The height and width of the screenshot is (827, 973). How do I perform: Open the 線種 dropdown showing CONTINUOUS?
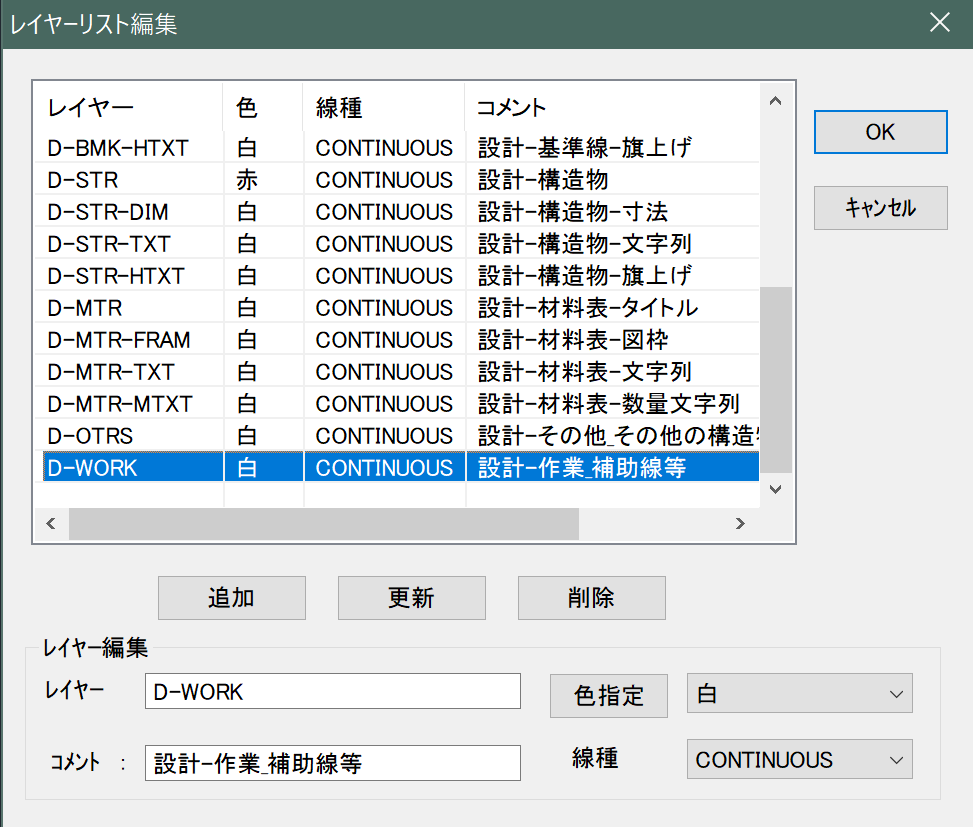point(799,759)
